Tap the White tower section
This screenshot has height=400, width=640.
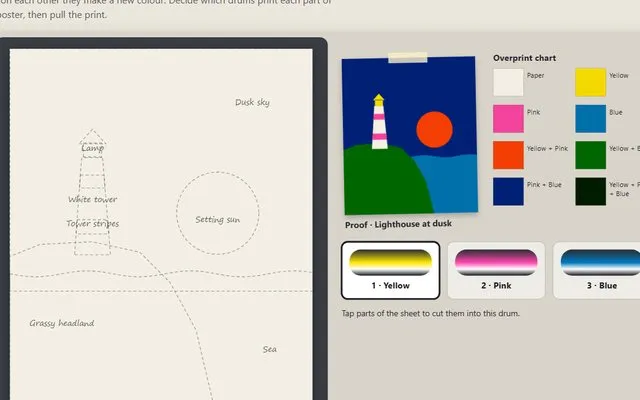(93, 199)
